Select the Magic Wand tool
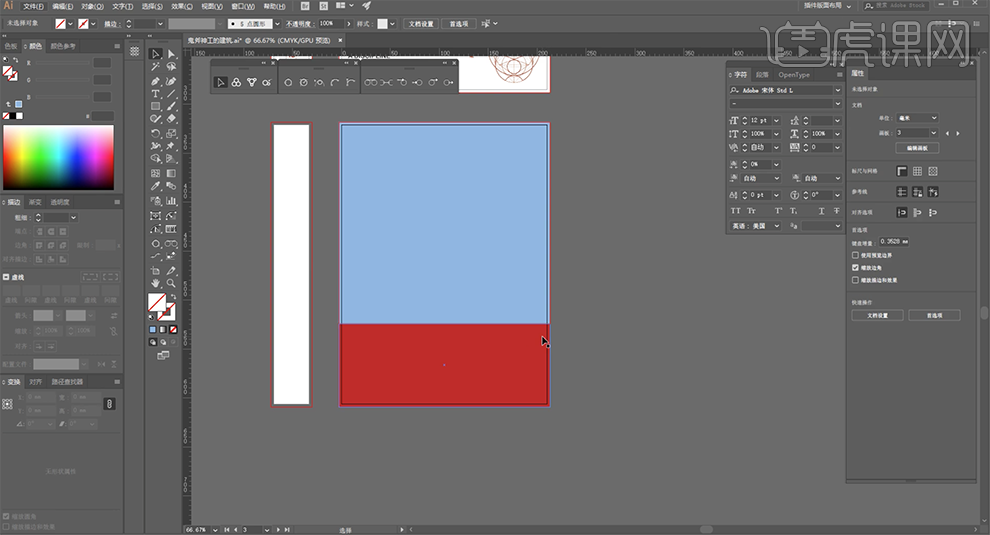 coord(155,67)
